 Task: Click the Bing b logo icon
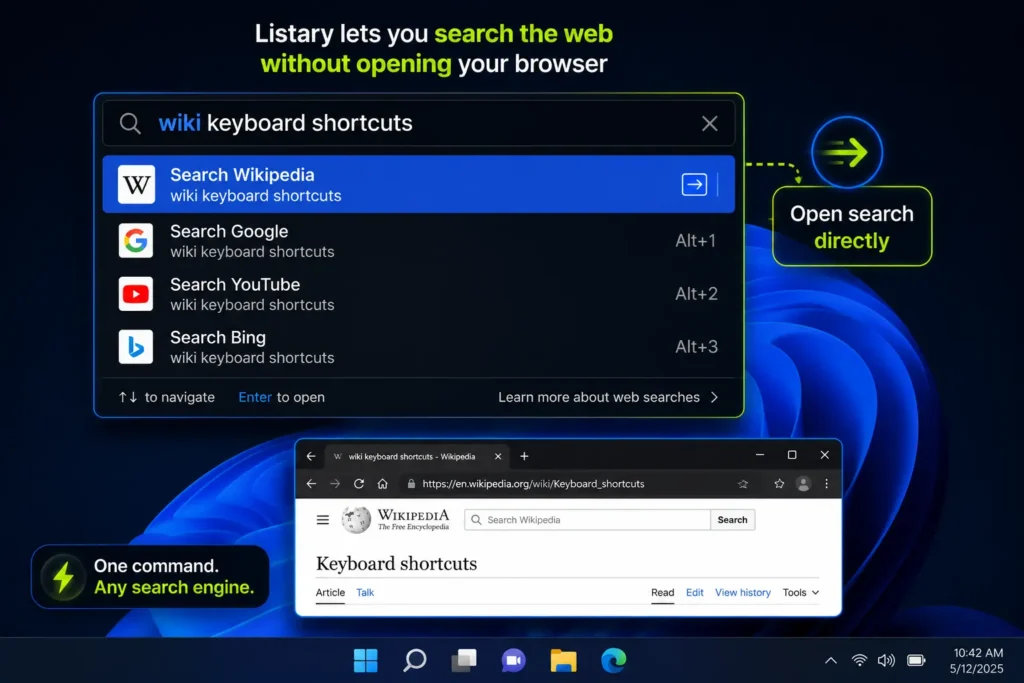tap(136, 347)
